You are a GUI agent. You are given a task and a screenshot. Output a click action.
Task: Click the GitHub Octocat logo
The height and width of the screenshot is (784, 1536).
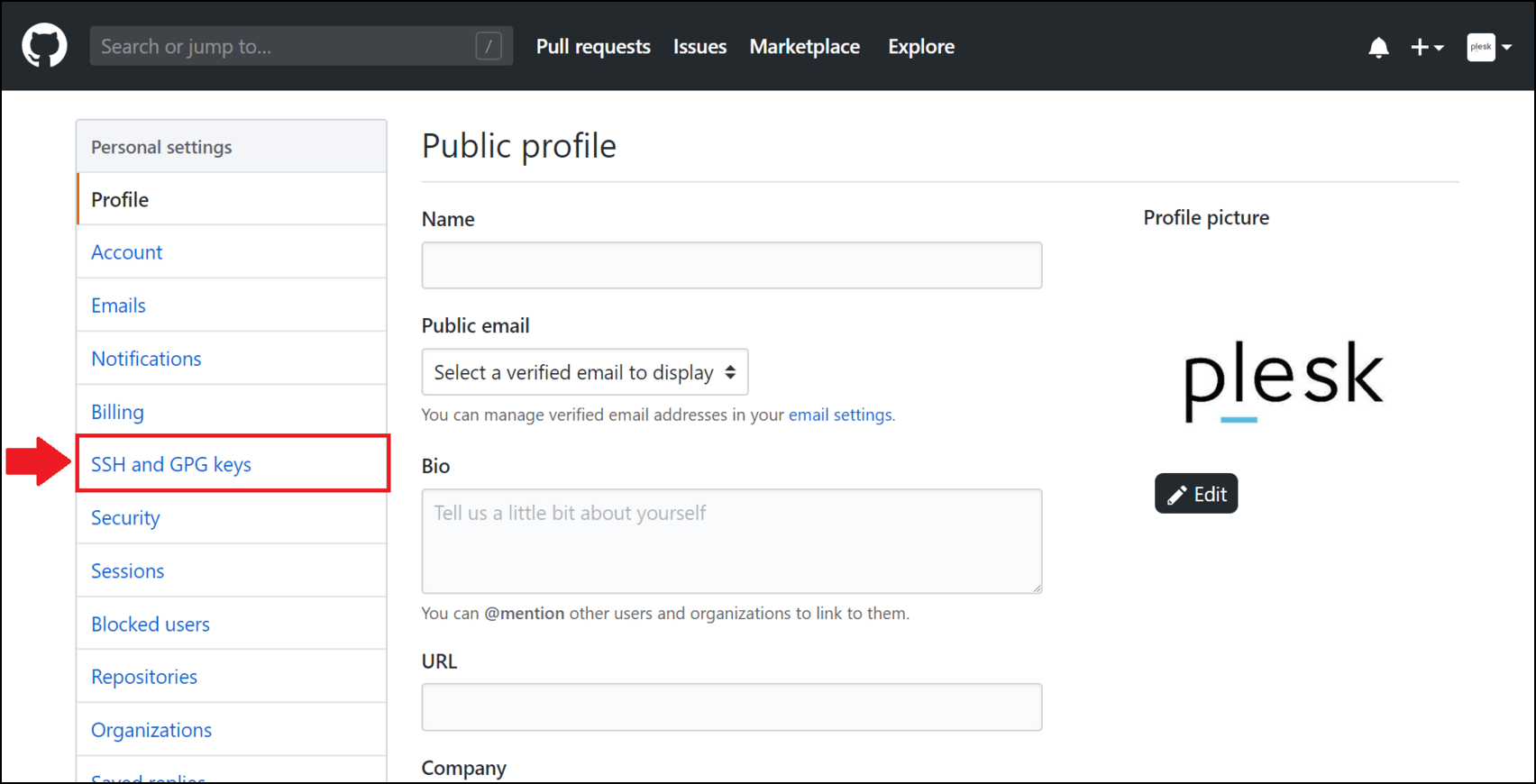[44, 46]
